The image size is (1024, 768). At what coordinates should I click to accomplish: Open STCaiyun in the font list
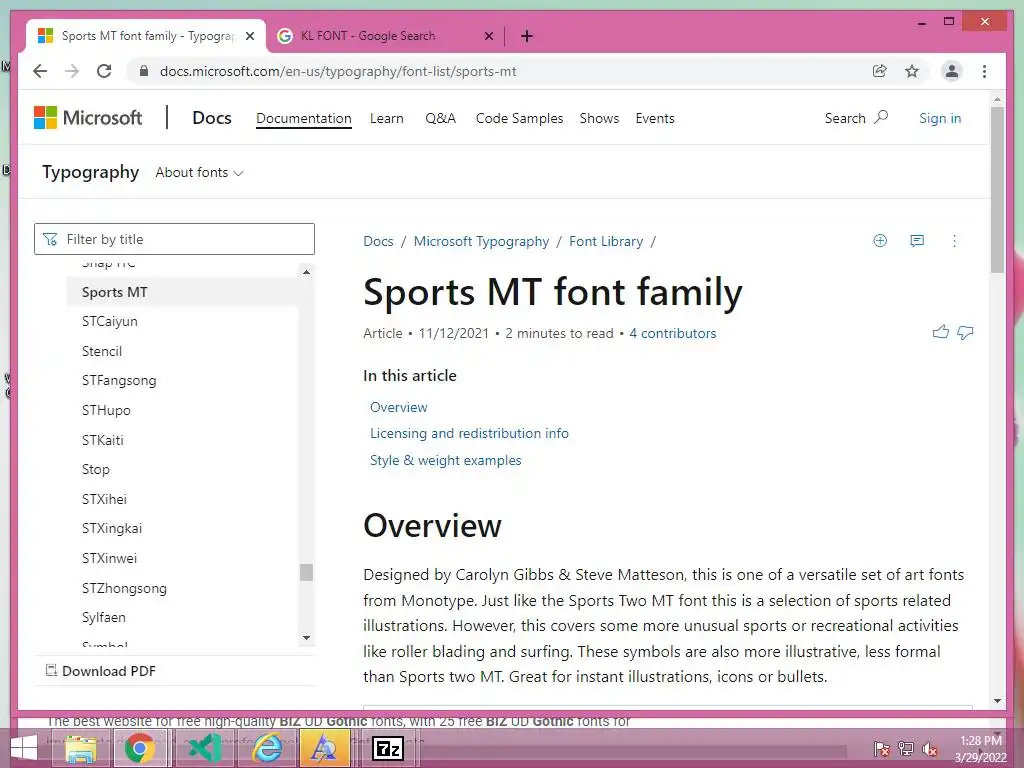[110, 321]
